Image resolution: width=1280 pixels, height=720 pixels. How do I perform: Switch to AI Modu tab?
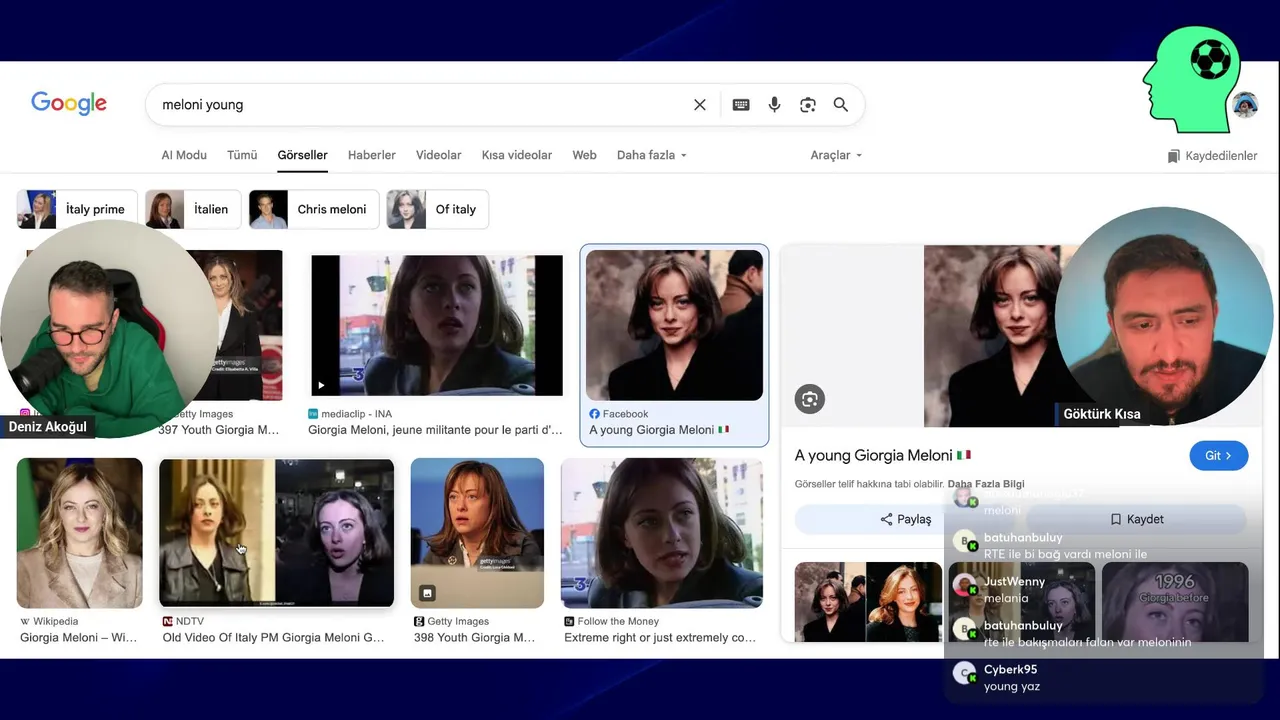(x=184, y=155)
